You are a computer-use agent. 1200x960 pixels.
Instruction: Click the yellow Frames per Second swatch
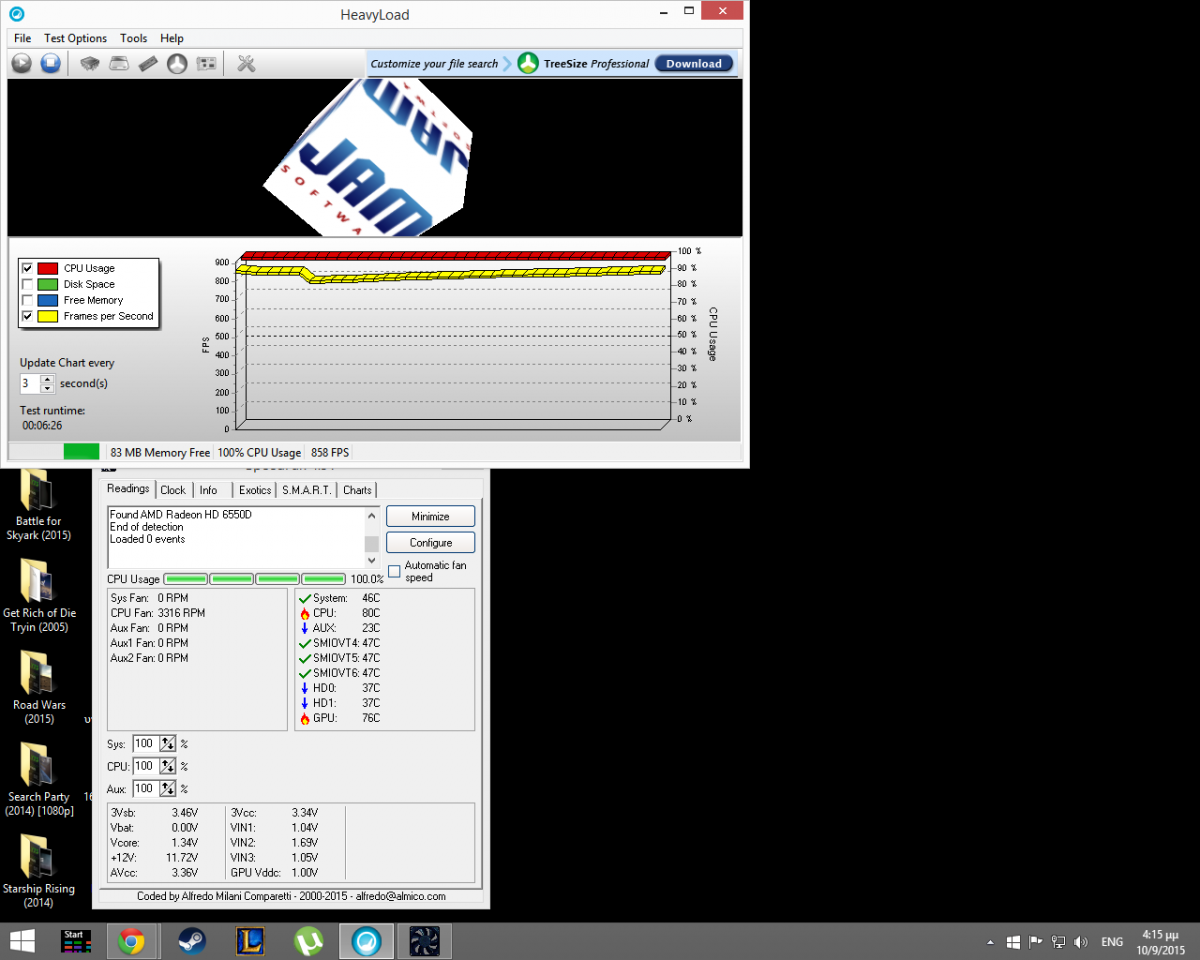point(48,316)
